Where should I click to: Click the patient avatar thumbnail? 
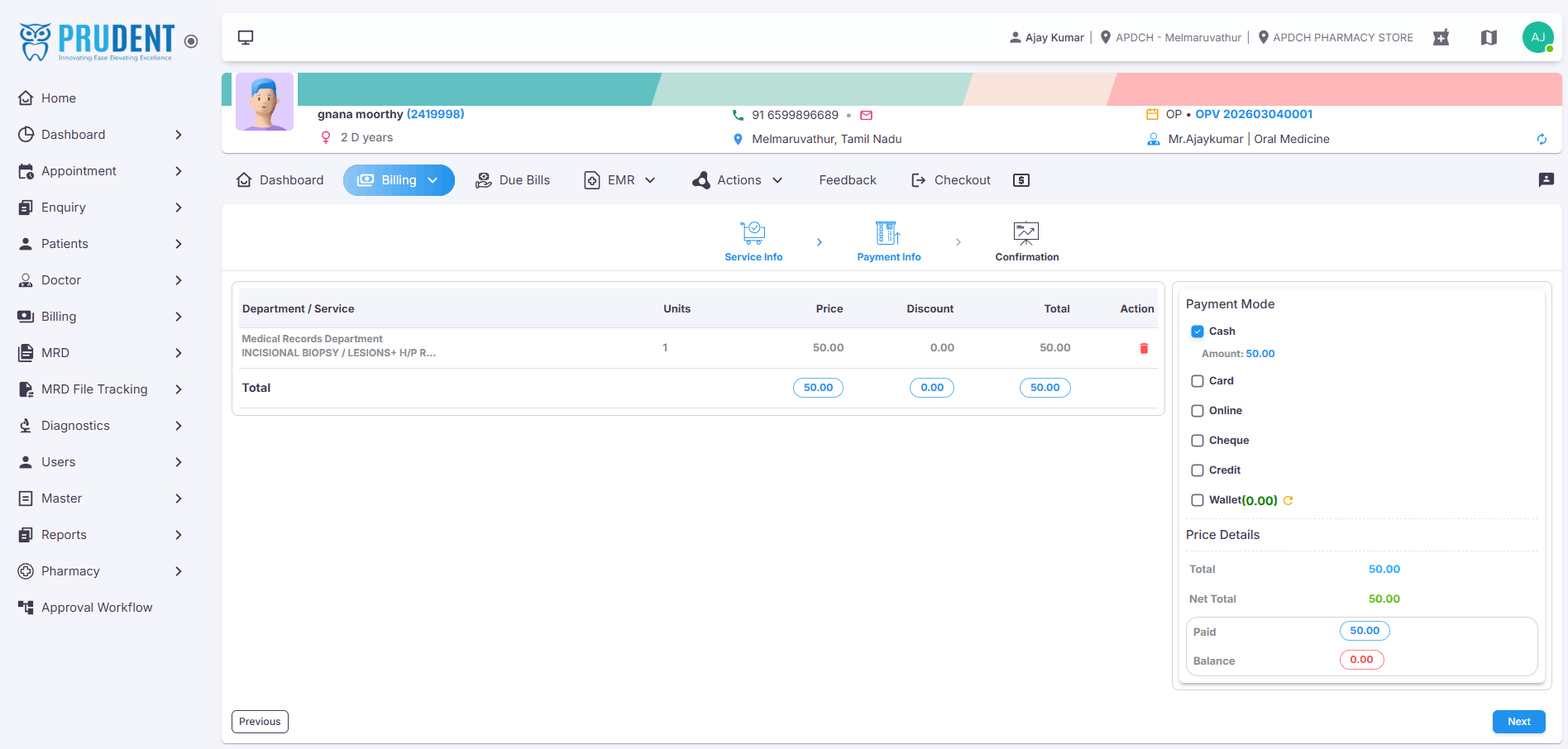(265, 102)
